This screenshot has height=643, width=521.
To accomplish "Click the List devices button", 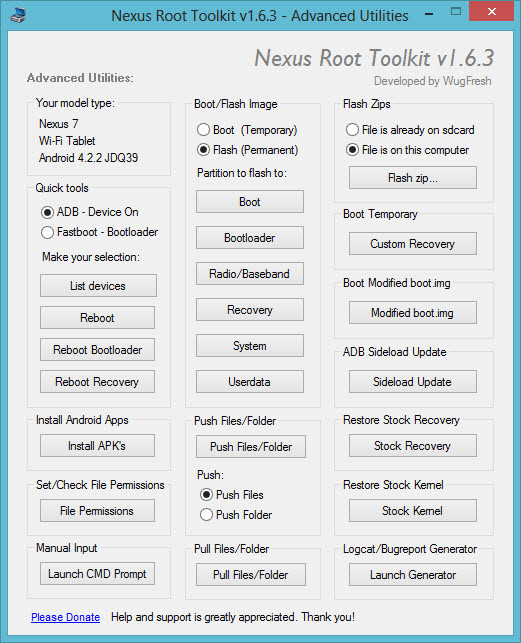I will click(98, 286).
